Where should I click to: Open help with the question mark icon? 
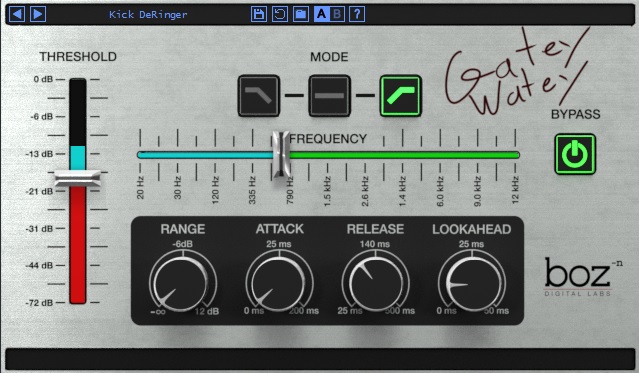357,14
